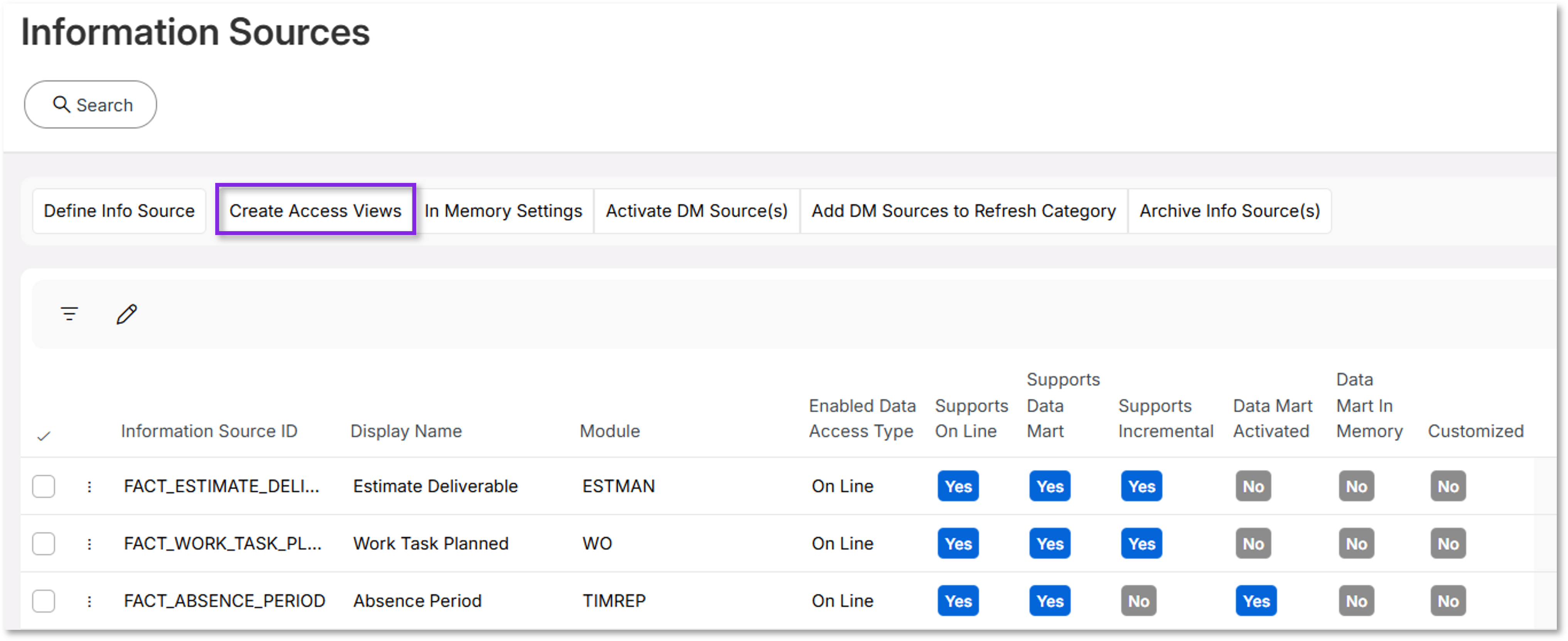Select all rows using the header checkmark
Image resolution: width=1568 pixels, height=641 pixels.
point(44,435)
